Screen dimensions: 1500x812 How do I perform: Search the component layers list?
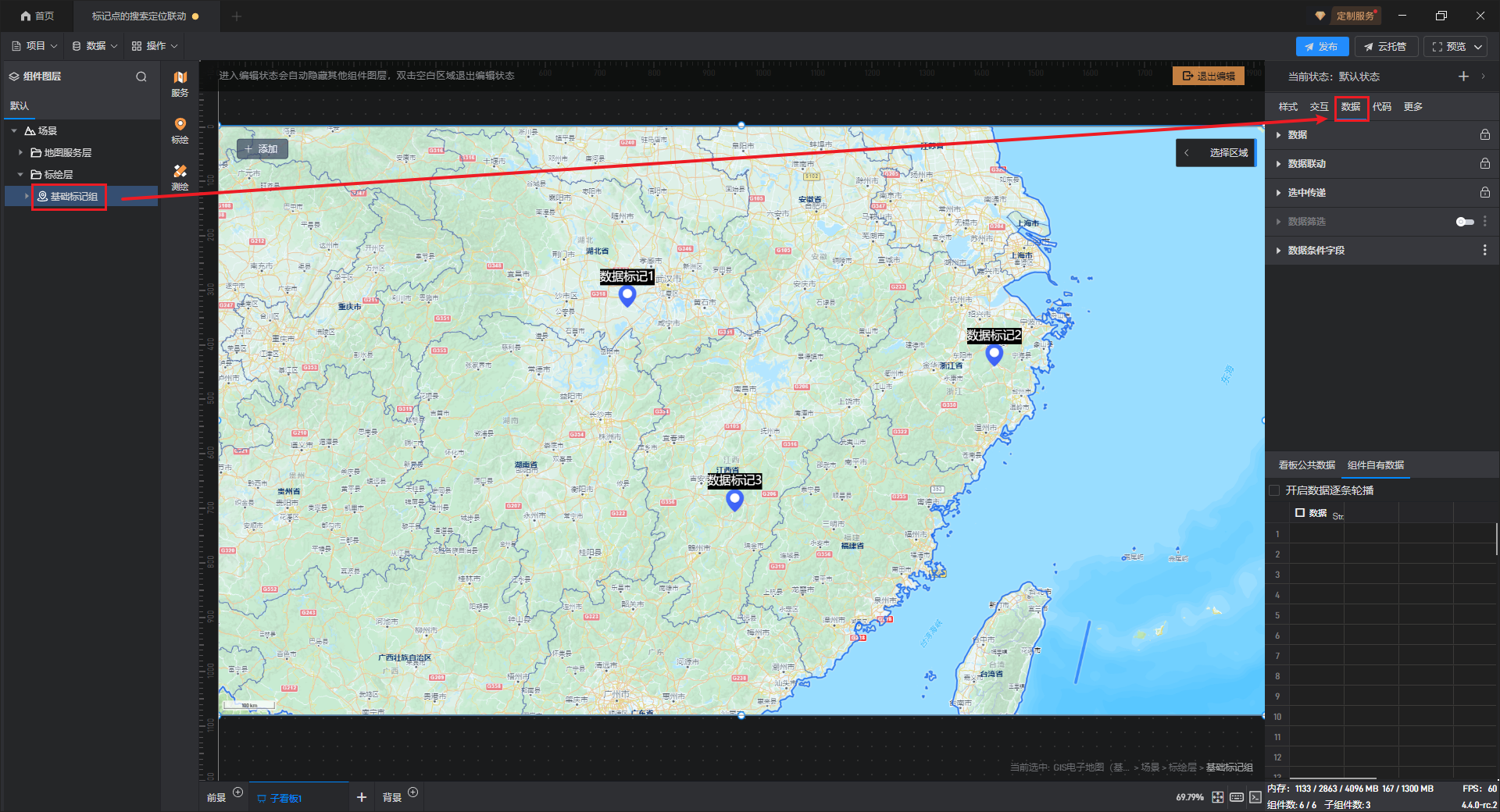(141, 77)
